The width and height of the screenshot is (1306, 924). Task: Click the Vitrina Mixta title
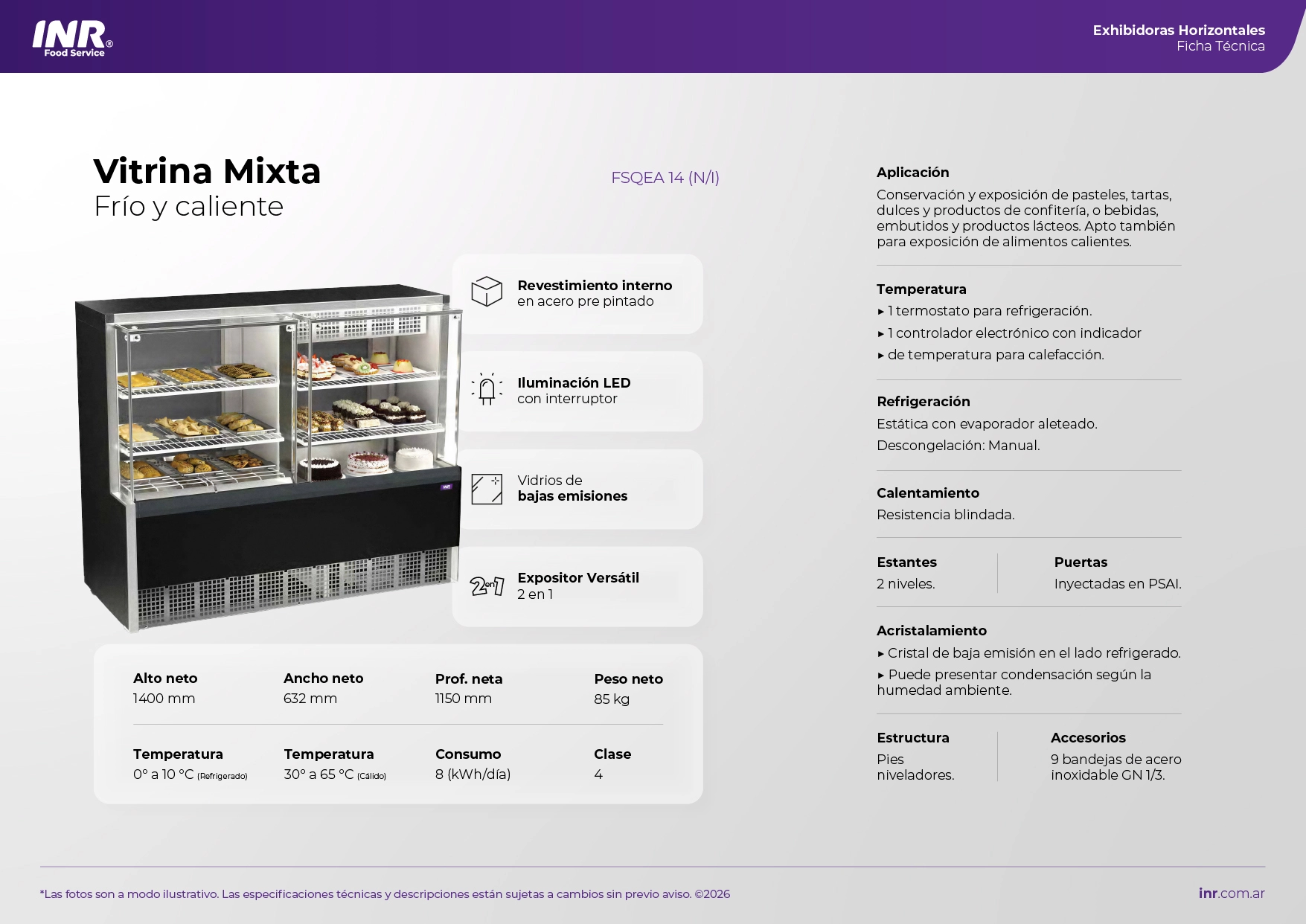pos(207,172)
